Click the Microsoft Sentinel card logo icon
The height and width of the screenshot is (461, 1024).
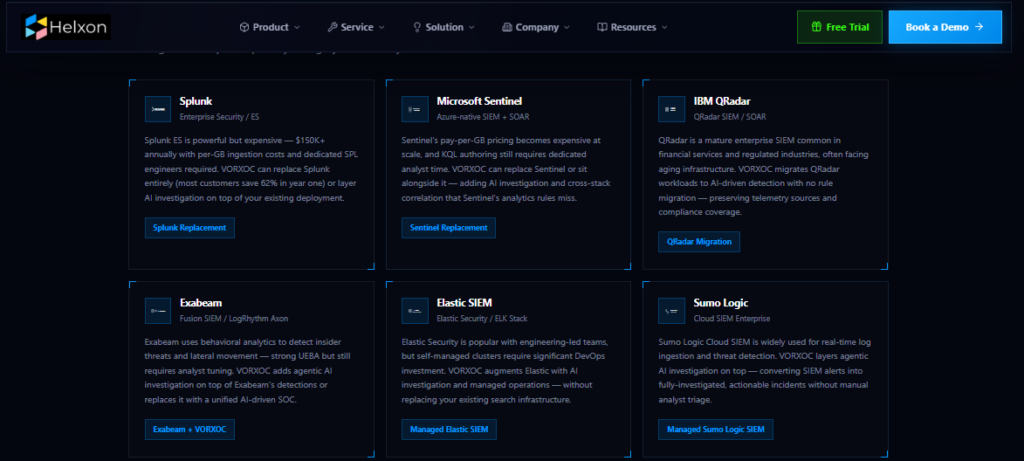415,109
